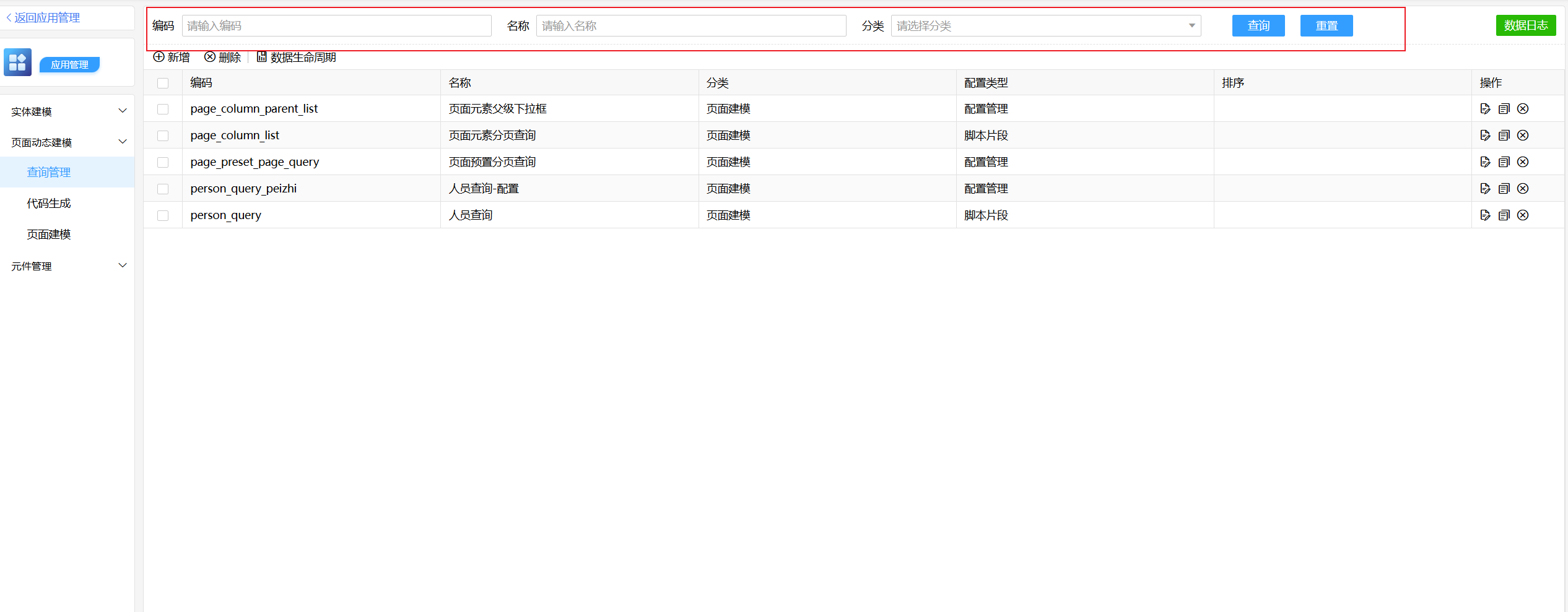Viewport: 1568px width, 612px height.
Task: Go to 页面建模 in the sidebar
Action: click(49, 234)
